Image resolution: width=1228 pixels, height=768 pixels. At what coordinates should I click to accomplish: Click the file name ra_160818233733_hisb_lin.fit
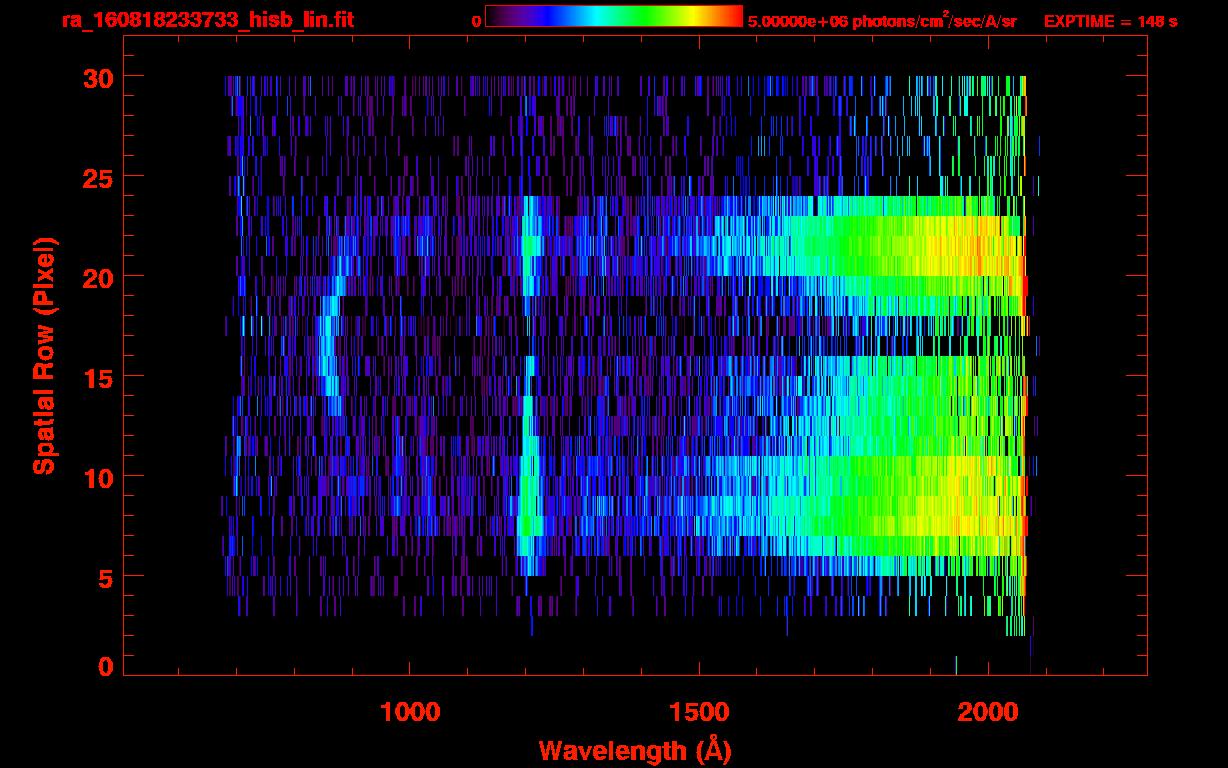(207, 20)
